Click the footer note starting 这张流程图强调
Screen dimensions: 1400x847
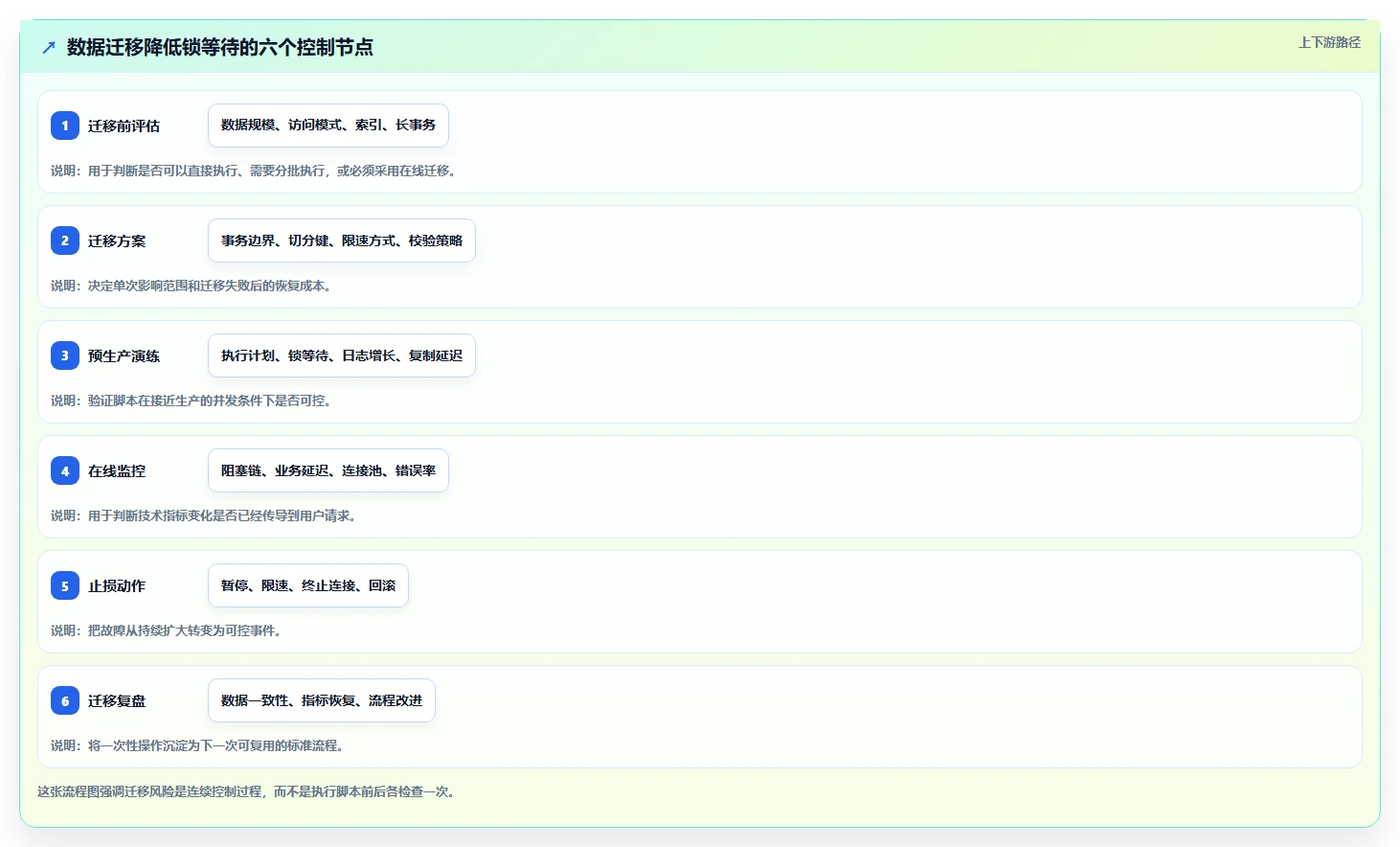point(249,791)
